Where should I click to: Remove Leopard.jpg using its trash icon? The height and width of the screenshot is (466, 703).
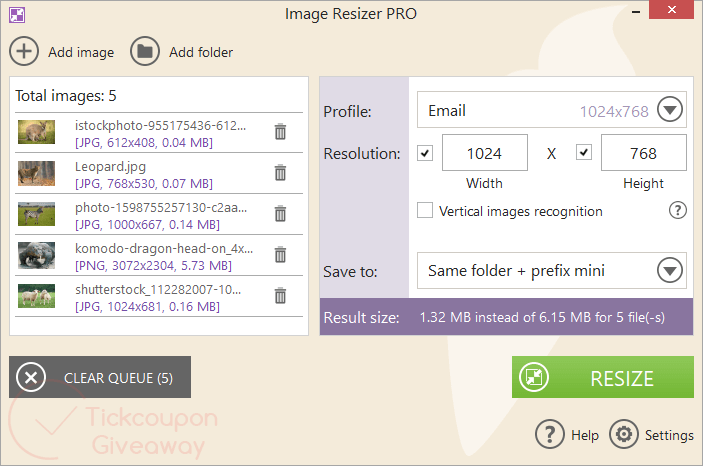click(280, 172)
